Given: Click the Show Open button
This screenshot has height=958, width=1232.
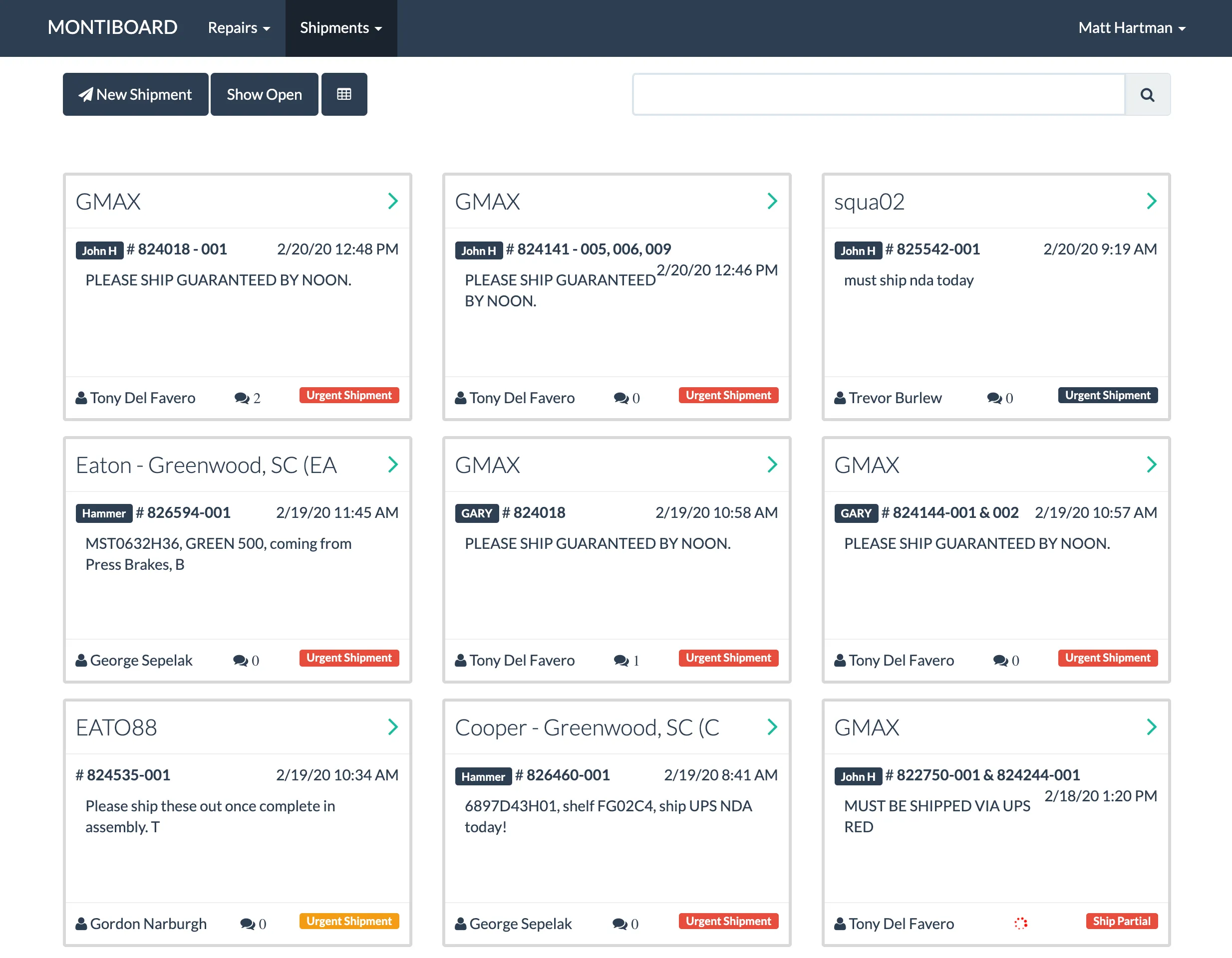Looking at the screenshot, I should tap(264, 94).
